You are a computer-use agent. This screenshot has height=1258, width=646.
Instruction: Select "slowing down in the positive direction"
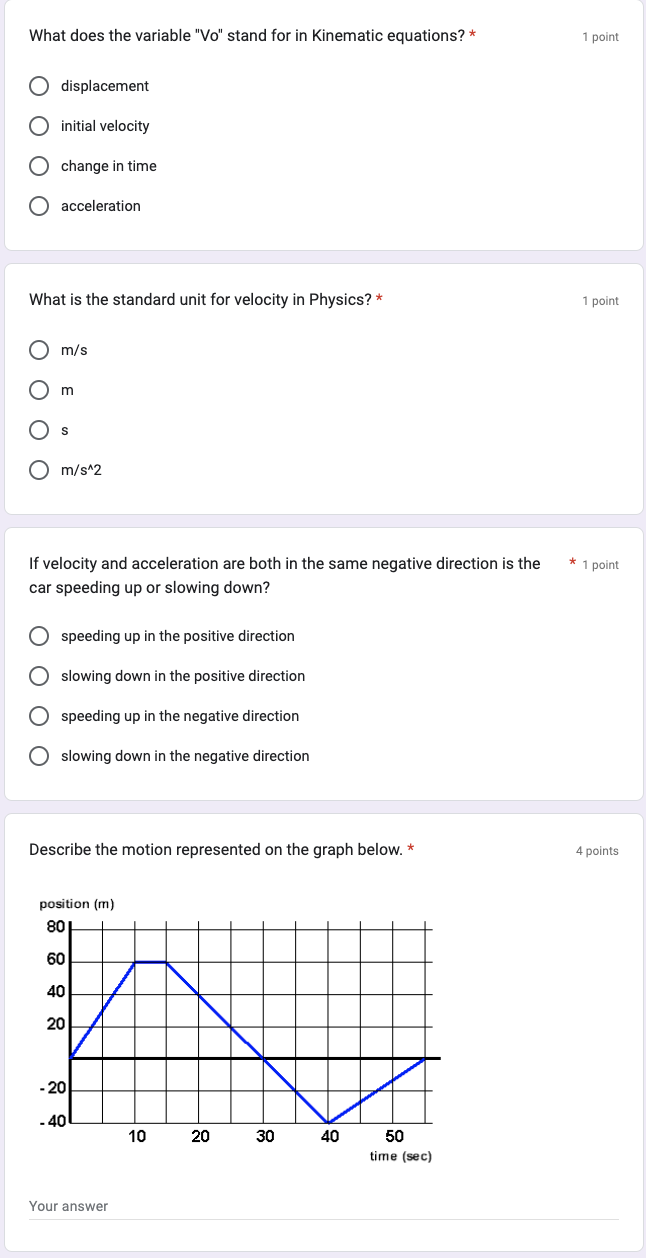[39, 676]
